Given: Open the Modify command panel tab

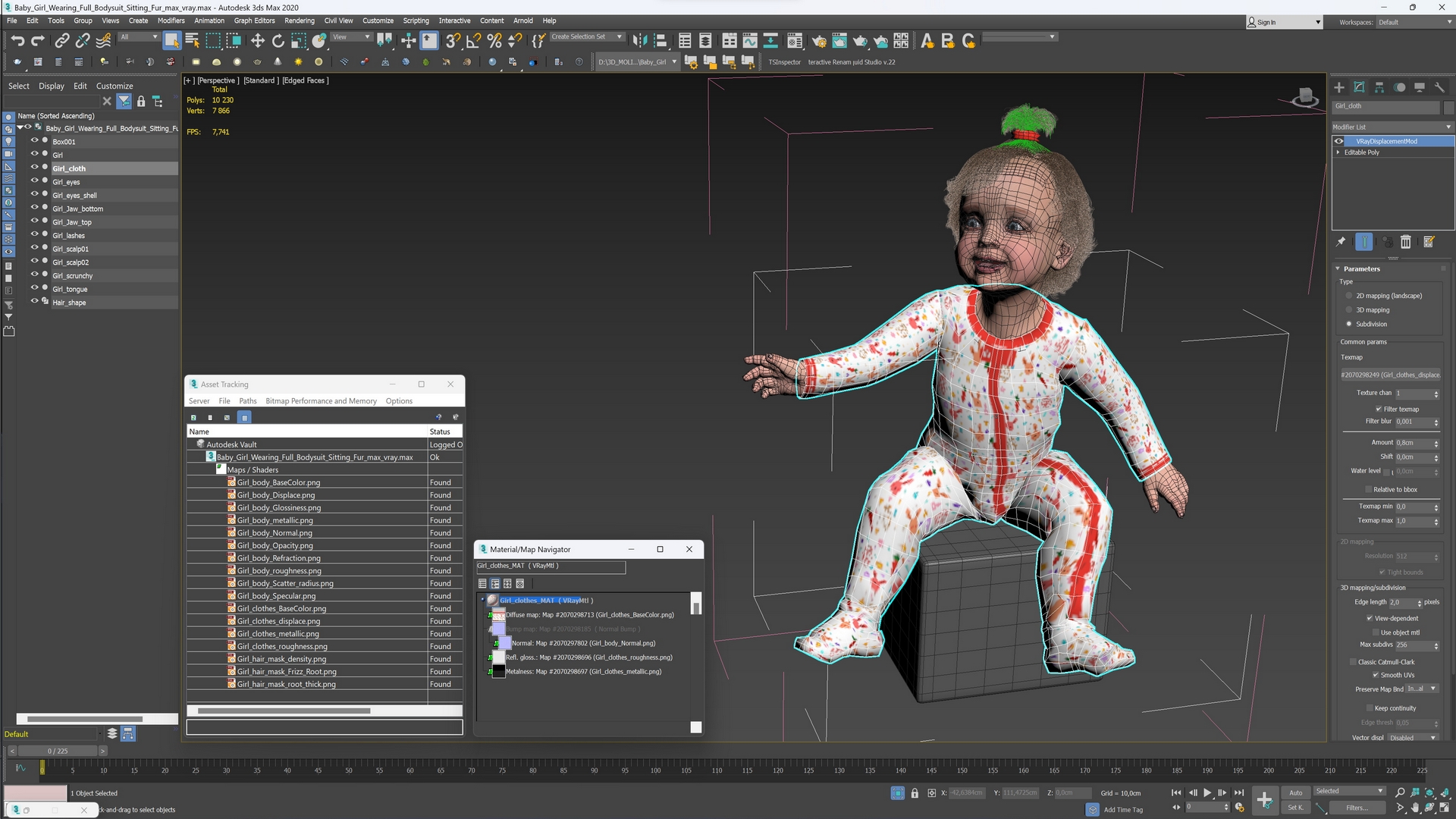Looking at the screenshot, I should [x=1359, y=88].
